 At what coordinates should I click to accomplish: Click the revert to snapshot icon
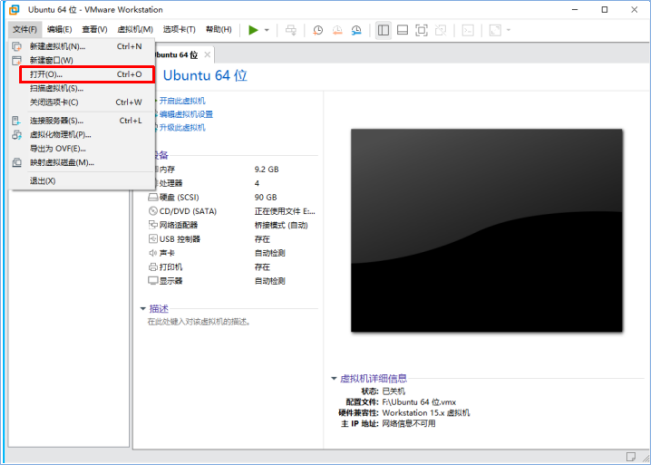pos(338,30)
